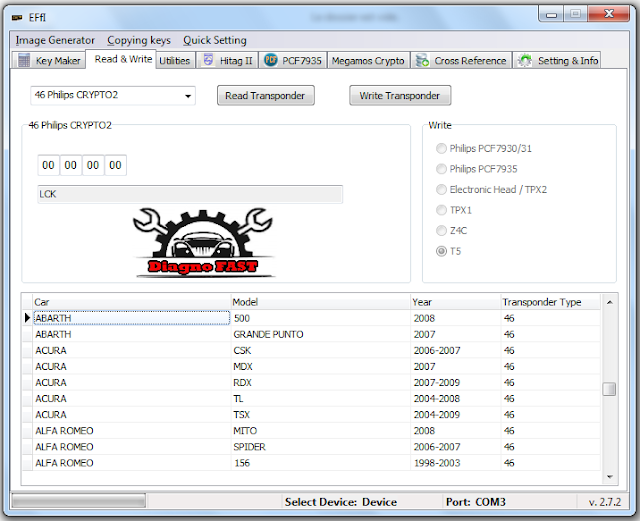Click the Cross Reference database icon
This screenshot has height=521, width=640.
tap(422, 60)
